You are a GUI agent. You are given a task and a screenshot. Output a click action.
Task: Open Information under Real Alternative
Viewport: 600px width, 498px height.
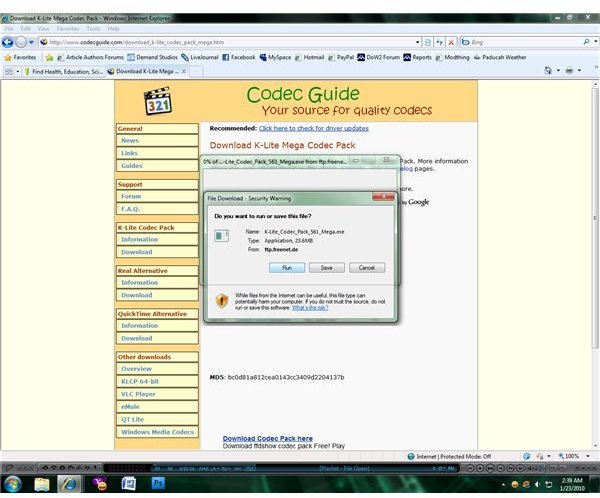pos(157,282)
